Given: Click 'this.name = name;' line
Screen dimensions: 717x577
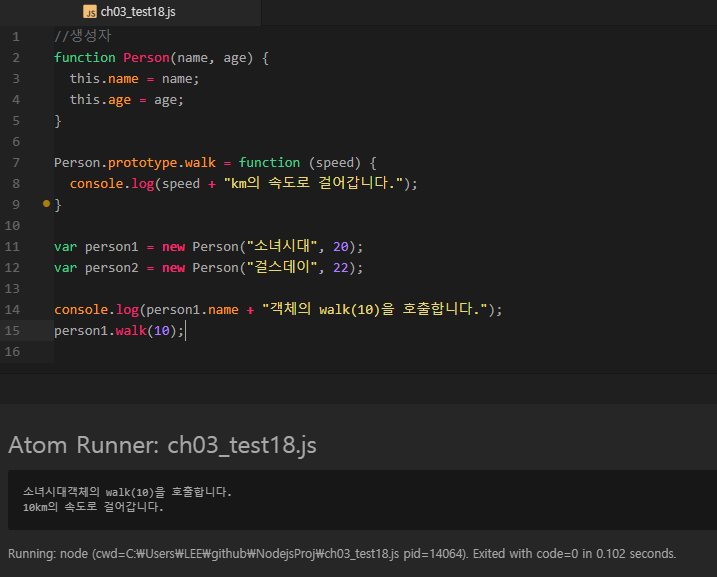Looking at the screenshot, I should [x=134, y=79].
